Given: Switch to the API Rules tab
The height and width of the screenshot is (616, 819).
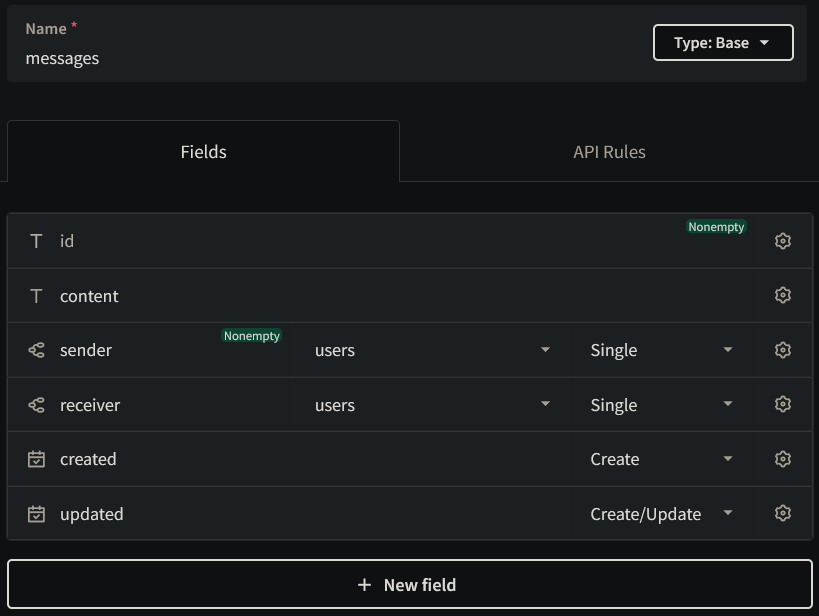Looking at the screenshot, I should coord(609,152).
